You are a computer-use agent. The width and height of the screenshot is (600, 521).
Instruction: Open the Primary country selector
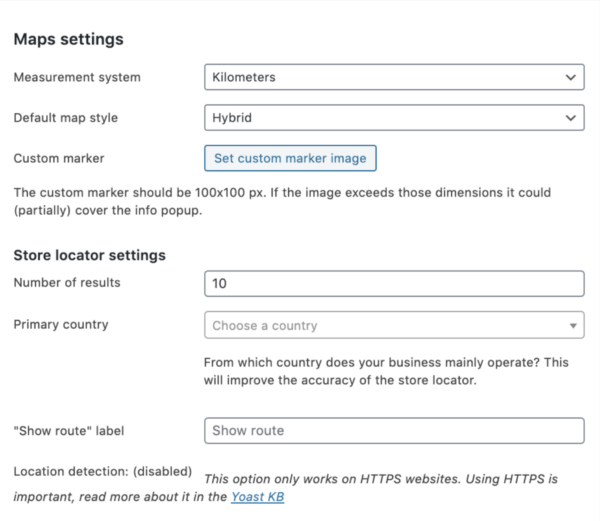pos(394,325)
